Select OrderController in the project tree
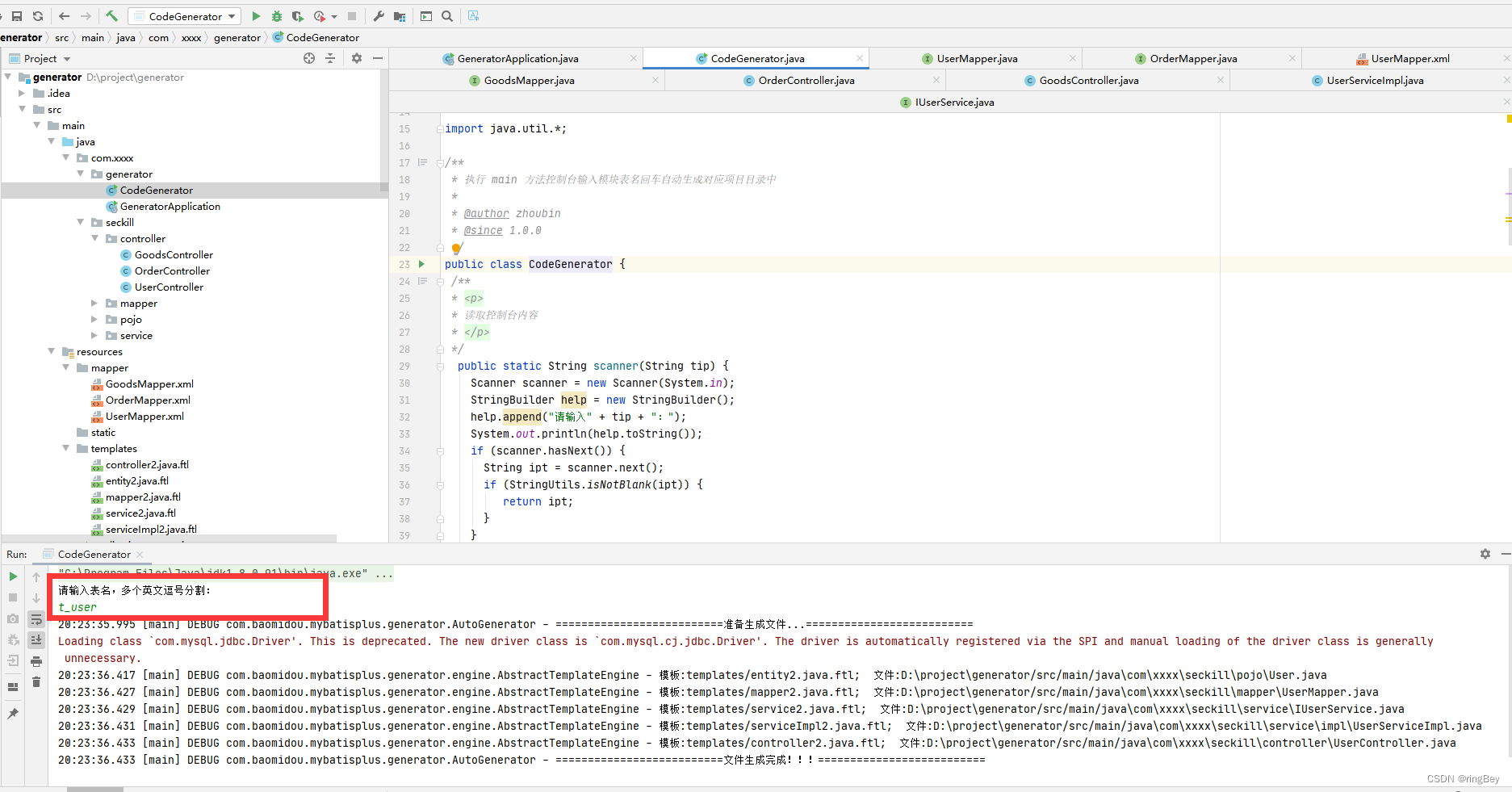Viewport: 1512px width, 792px height. tap(172, 271)
